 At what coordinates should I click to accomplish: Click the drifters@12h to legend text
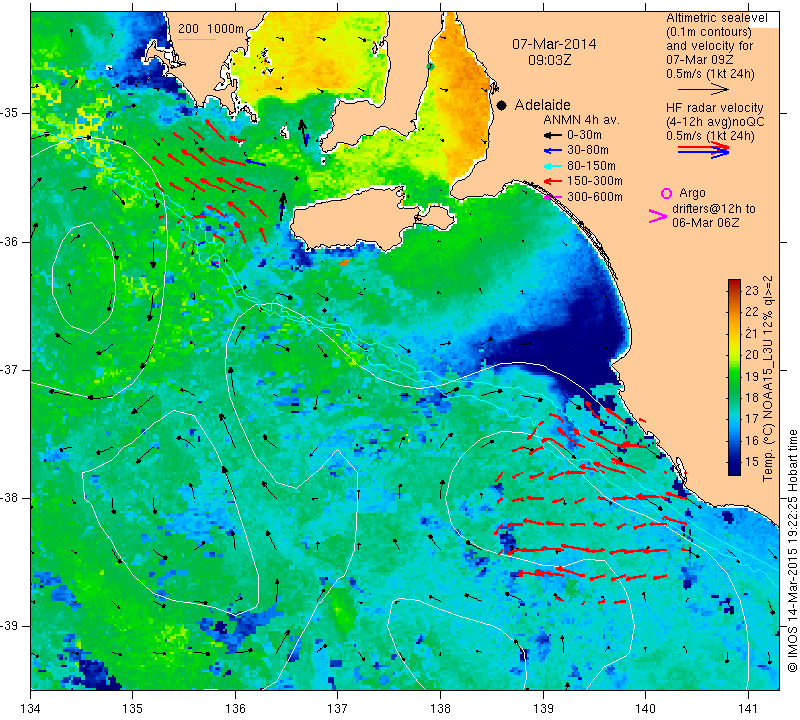(713, 209)
